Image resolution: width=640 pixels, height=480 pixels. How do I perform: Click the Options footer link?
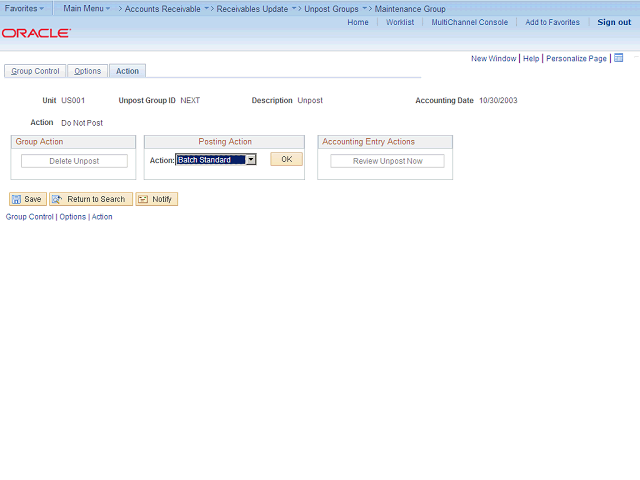(73, 217)
